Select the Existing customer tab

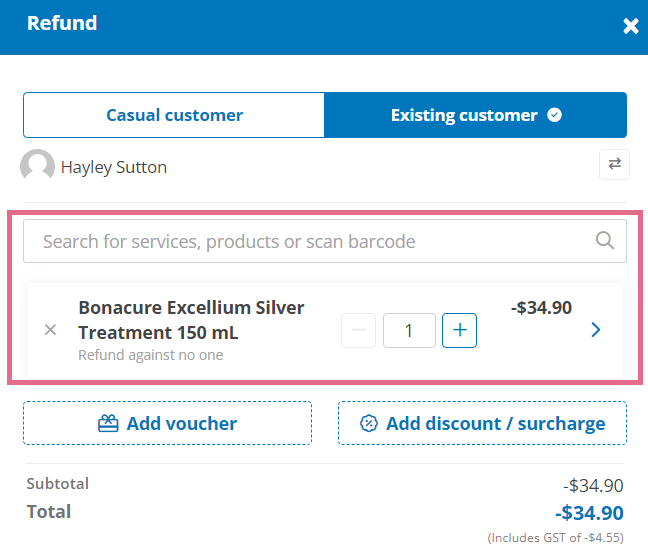[475, 115]
